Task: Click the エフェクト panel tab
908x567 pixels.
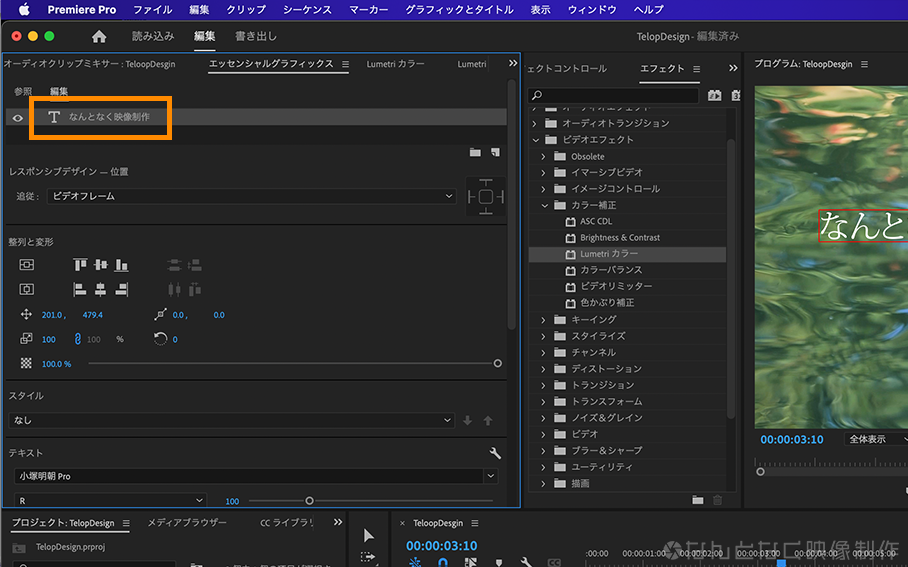Action: click(x=662, y=68)
